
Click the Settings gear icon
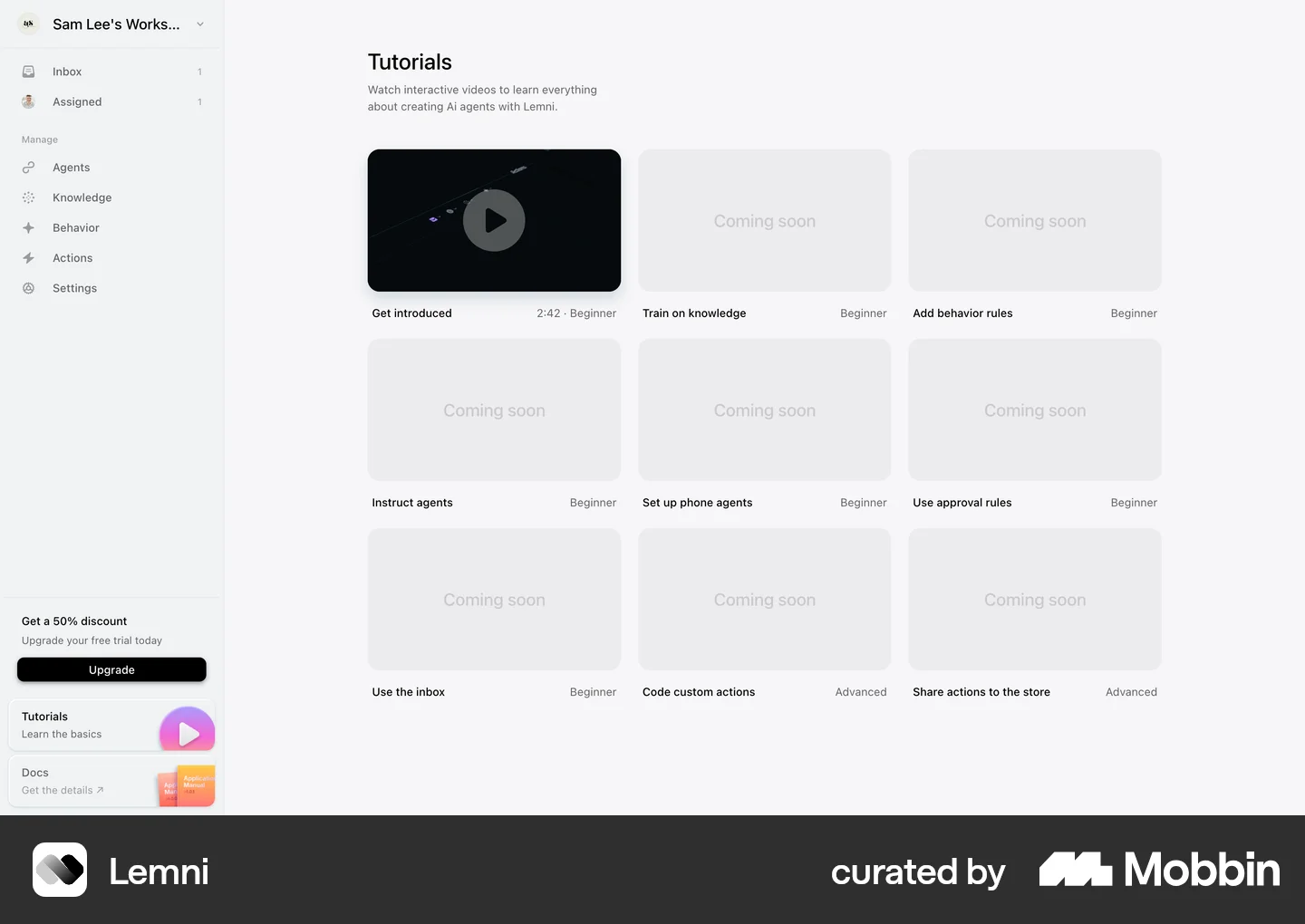coord(28,288)
